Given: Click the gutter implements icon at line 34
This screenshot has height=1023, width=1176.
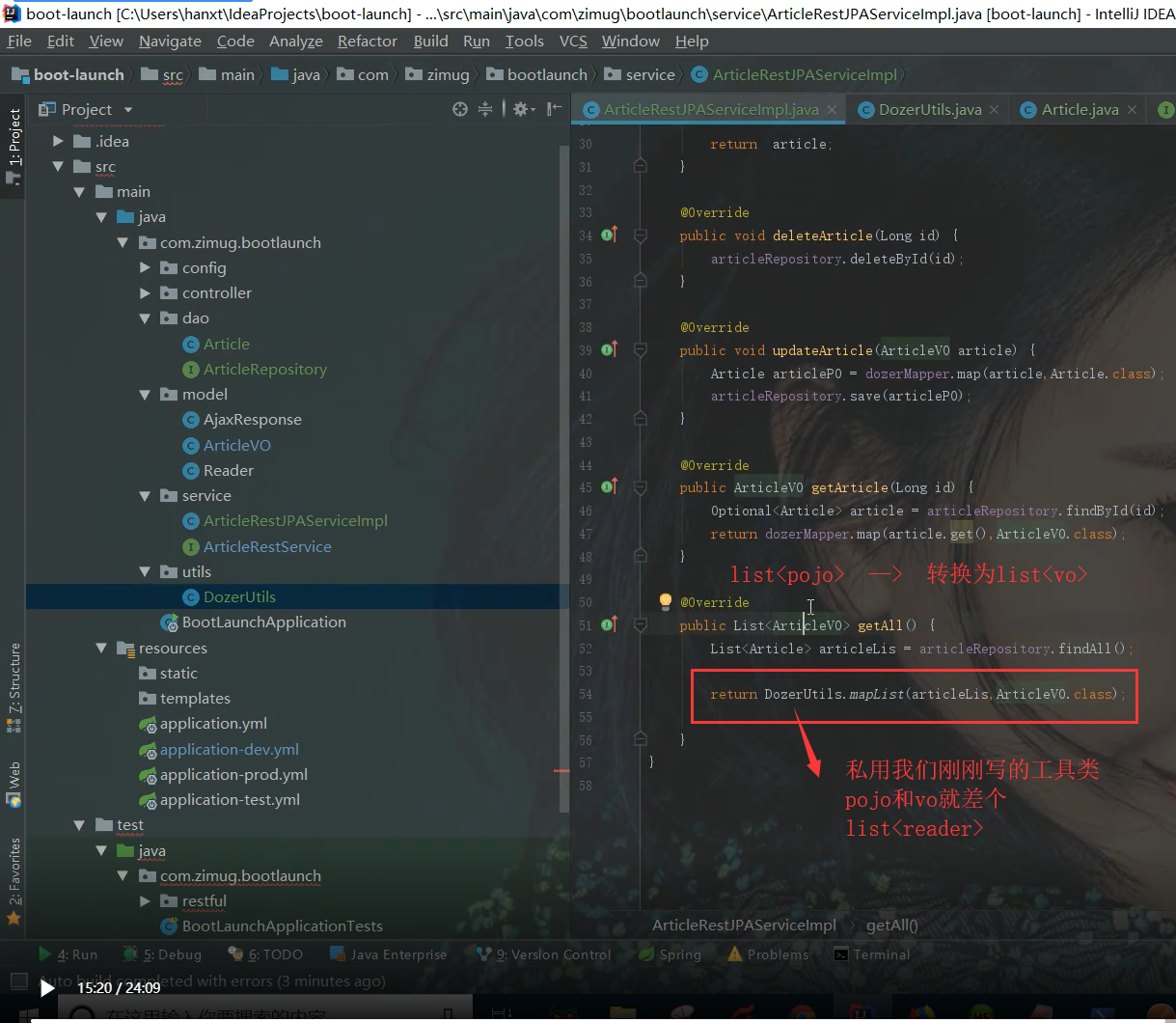Looking at the screenshot, I should click(609, 235).
